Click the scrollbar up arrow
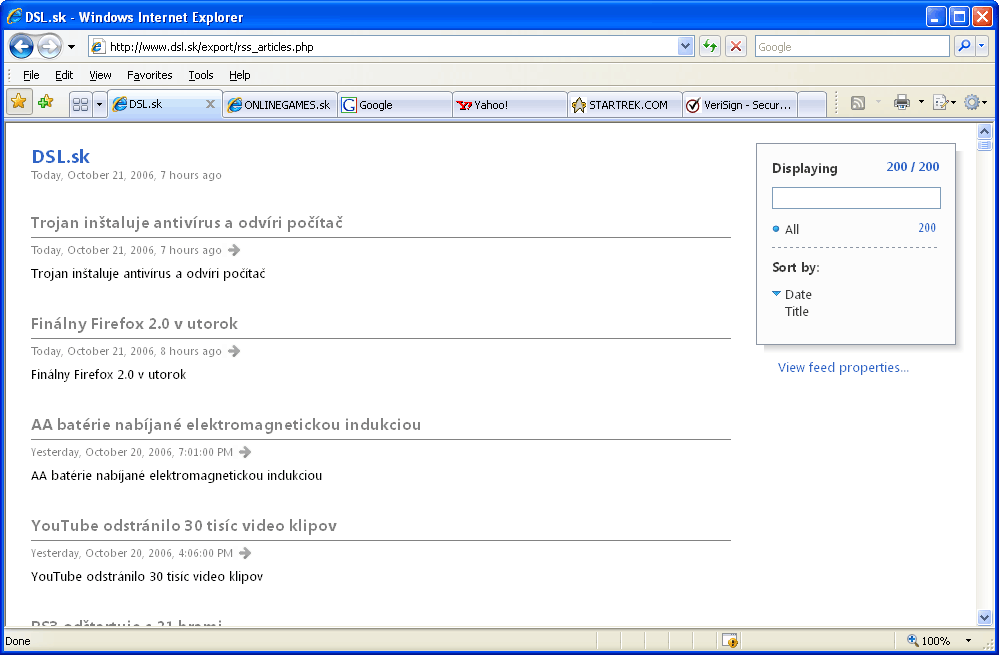Image resolution: width=999 pixels, height=655 pixels. 984,131
